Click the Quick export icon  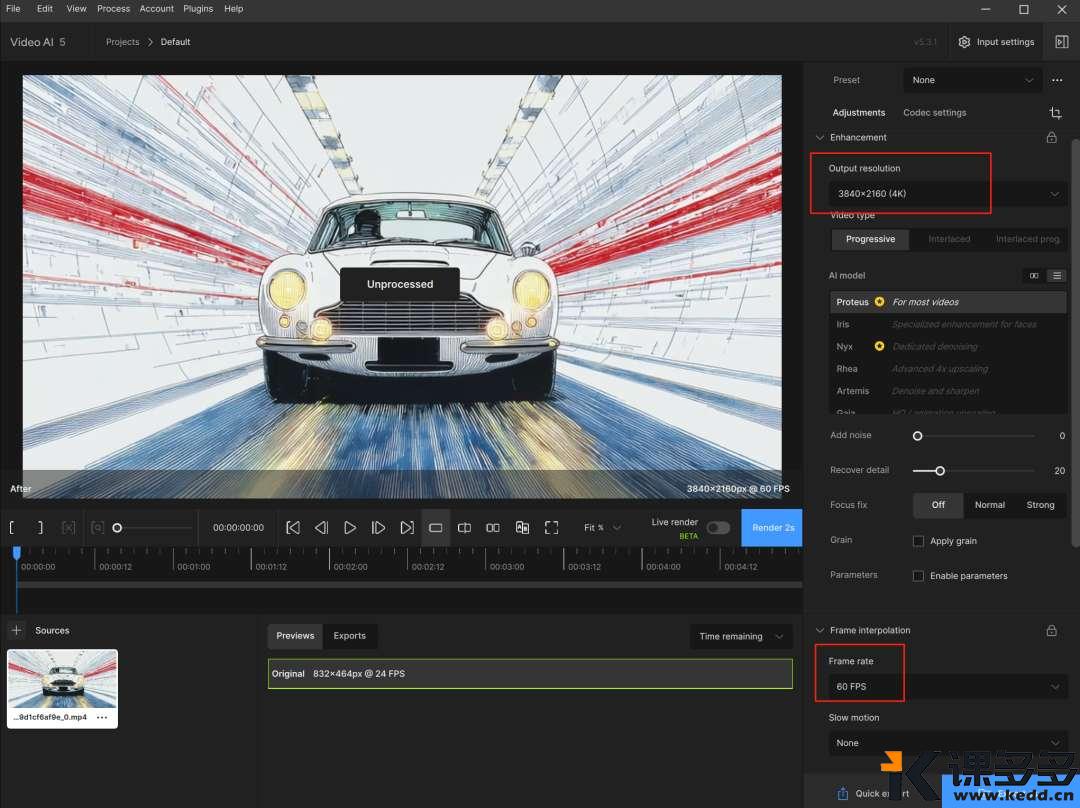click(x=842, y=794)
